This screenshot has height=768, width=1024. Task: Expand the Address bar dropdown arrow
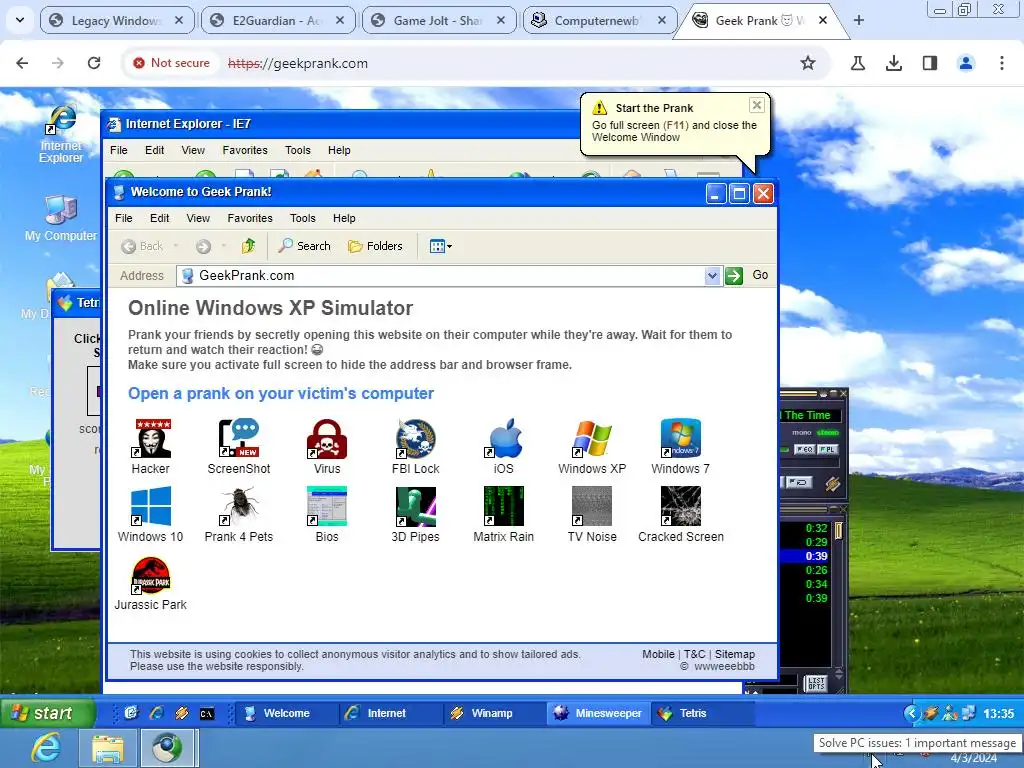pos(712,276)
